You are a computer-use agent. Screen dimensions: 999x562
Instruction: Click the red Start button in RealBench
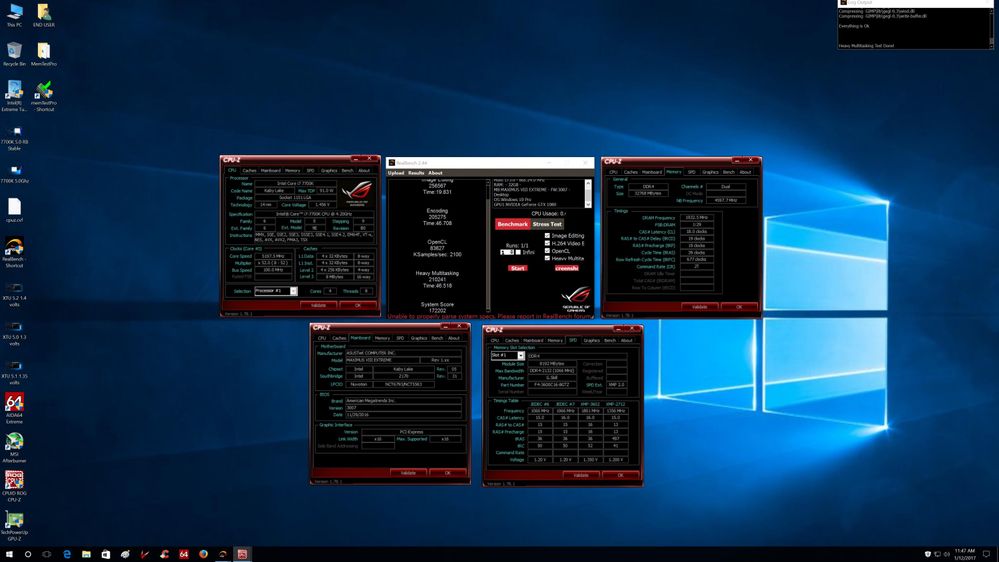pyautogui.click(x=517, y=268)
